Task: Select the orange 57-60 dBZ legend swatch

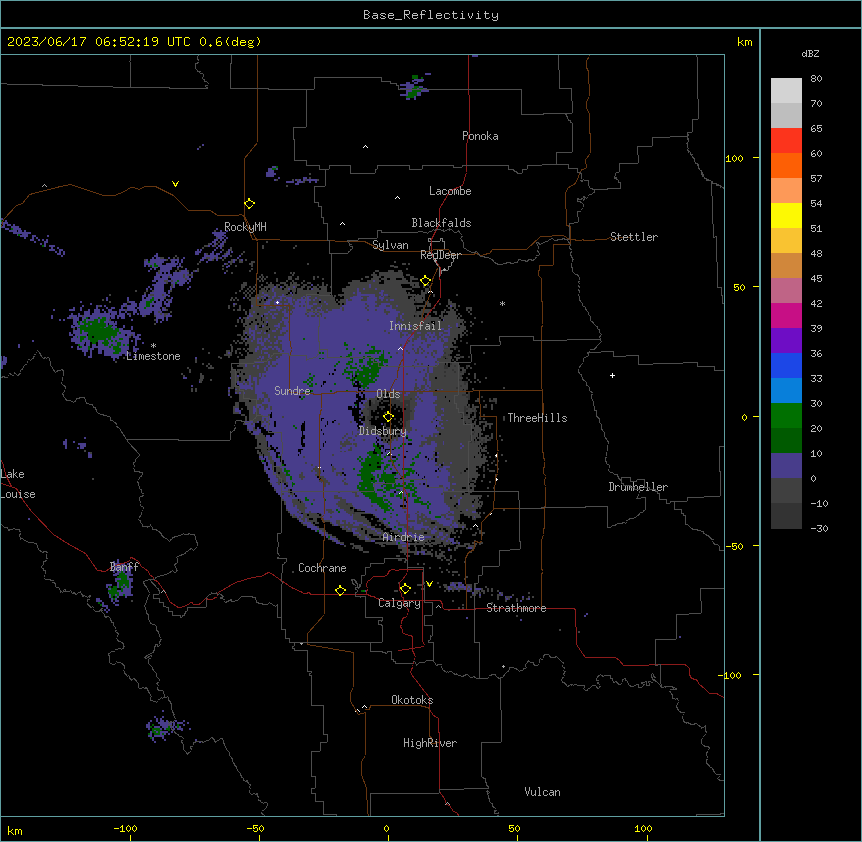Action: pos(786,165)
